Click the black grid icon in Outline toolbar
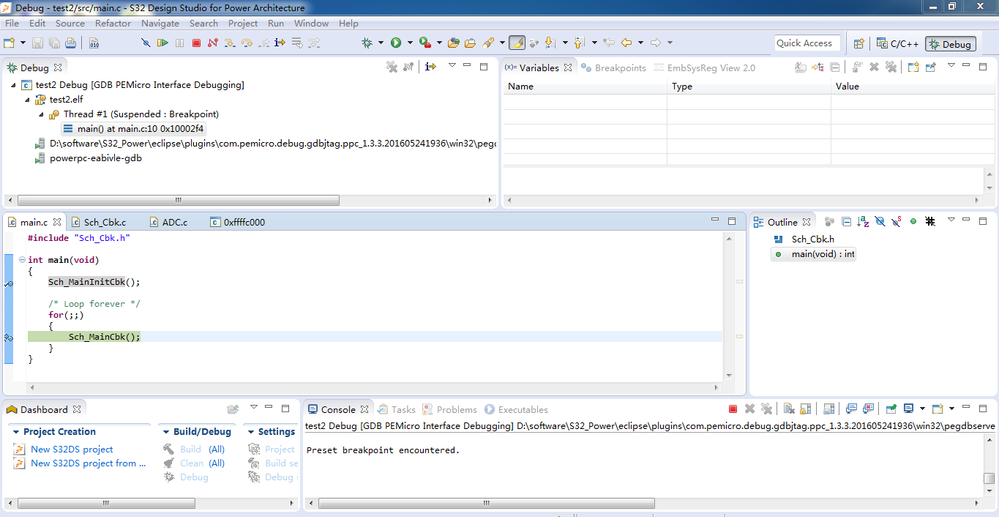Image resolution: width=999 pixels, height=517 pixels. coord(930,222)
